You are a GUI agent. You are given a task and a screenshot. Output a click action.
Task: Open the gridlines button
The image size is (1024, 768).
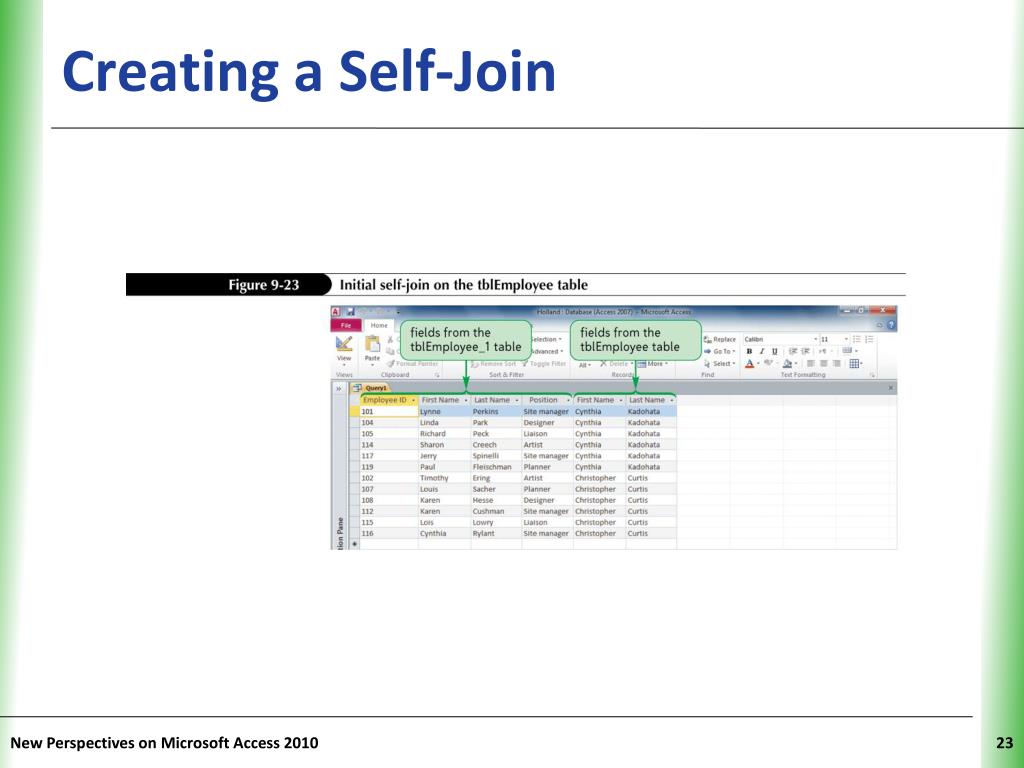(x=855, y=364)
